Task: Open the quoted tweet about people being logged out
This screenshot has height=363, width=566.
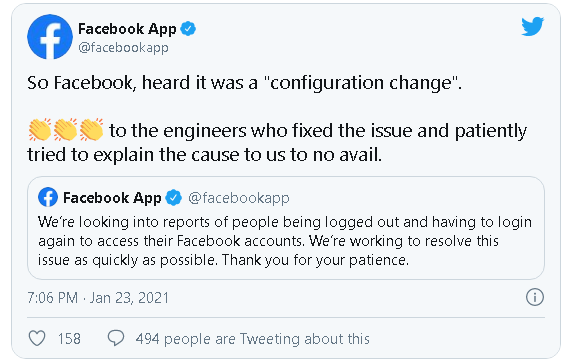Action: pos(286,228)
